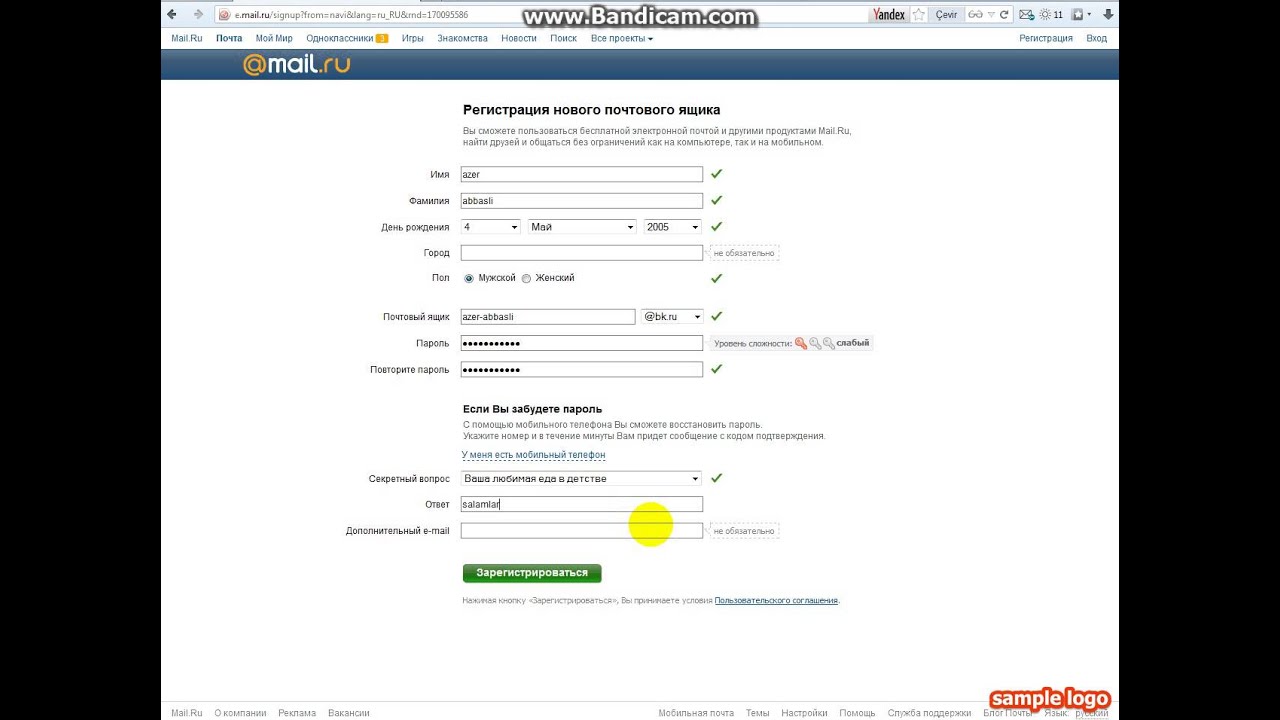Select the Мужской gender radio button
Viewport: 1280px width, 720px height.
[469, 278]
